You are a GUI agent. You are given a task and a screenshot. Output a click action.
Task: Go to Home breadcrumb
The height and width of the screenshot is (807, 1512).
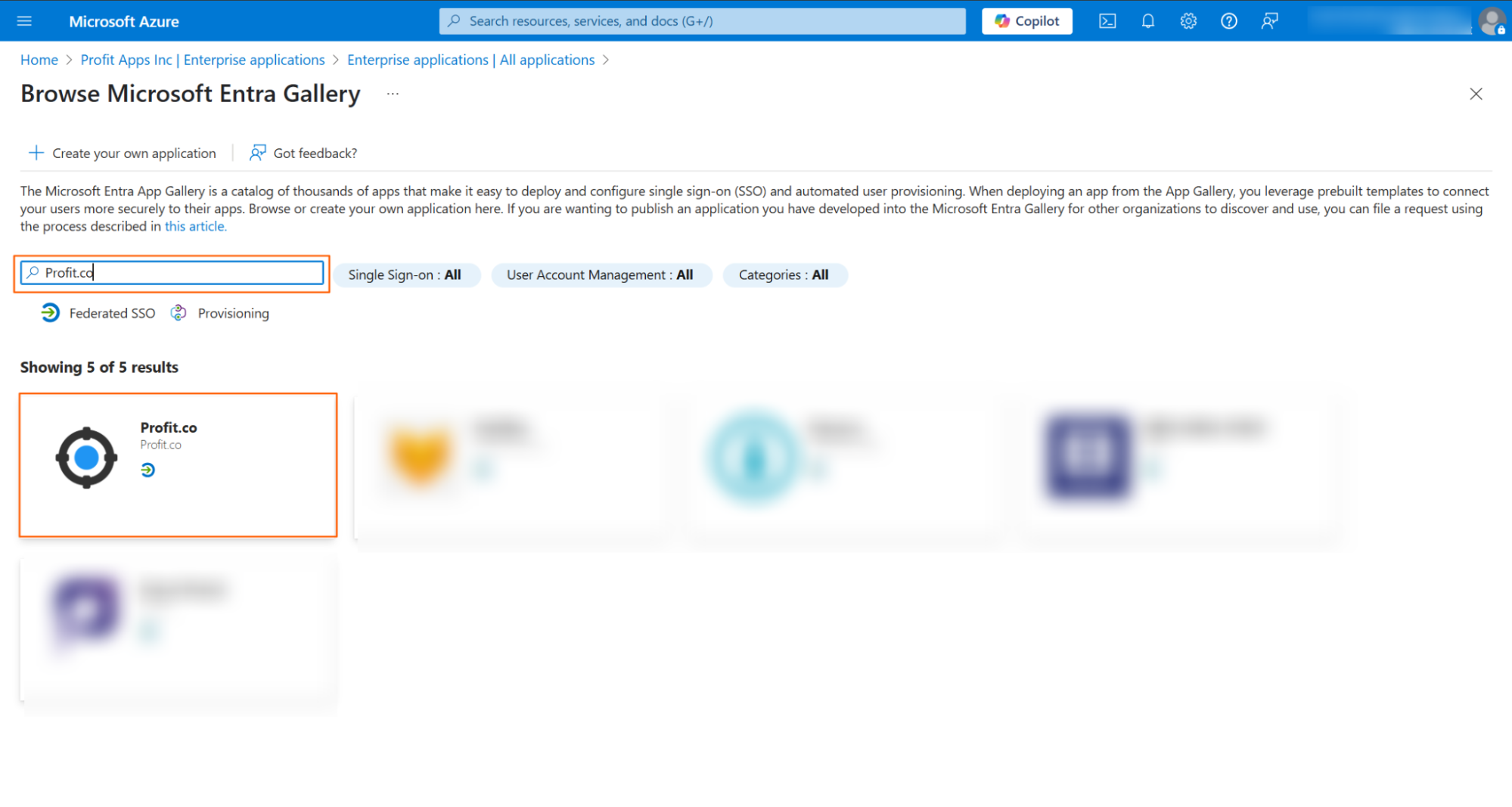tap(39, 60)
